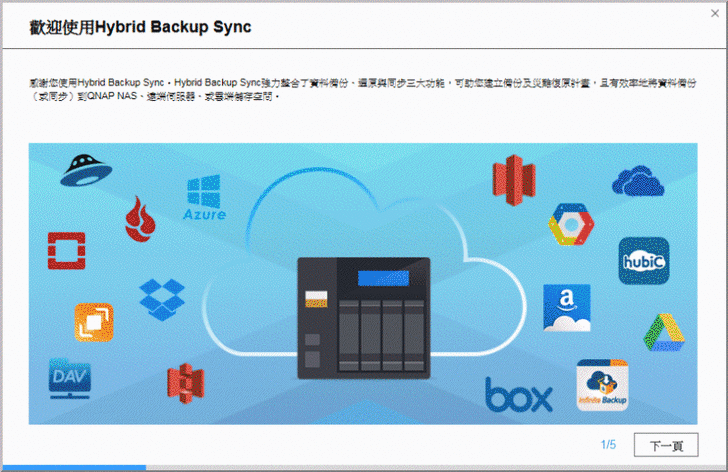Click the 1/5 page indicator

608,445
